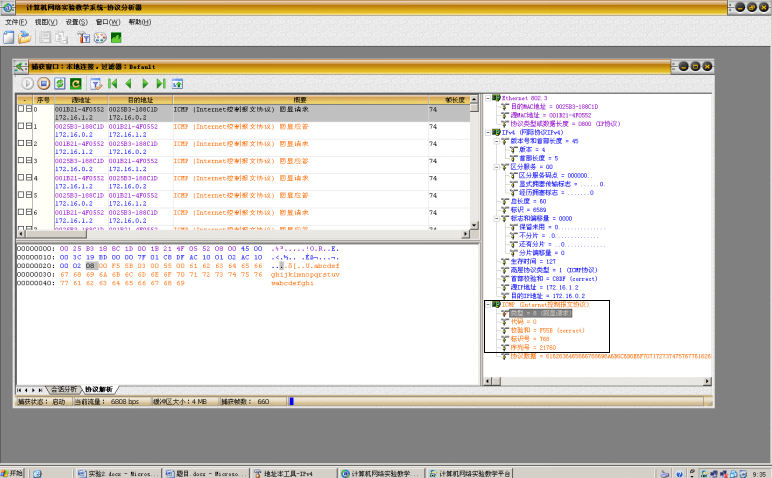Sort by the 帧长度 column header
The image size is (772, 478).
449,100
